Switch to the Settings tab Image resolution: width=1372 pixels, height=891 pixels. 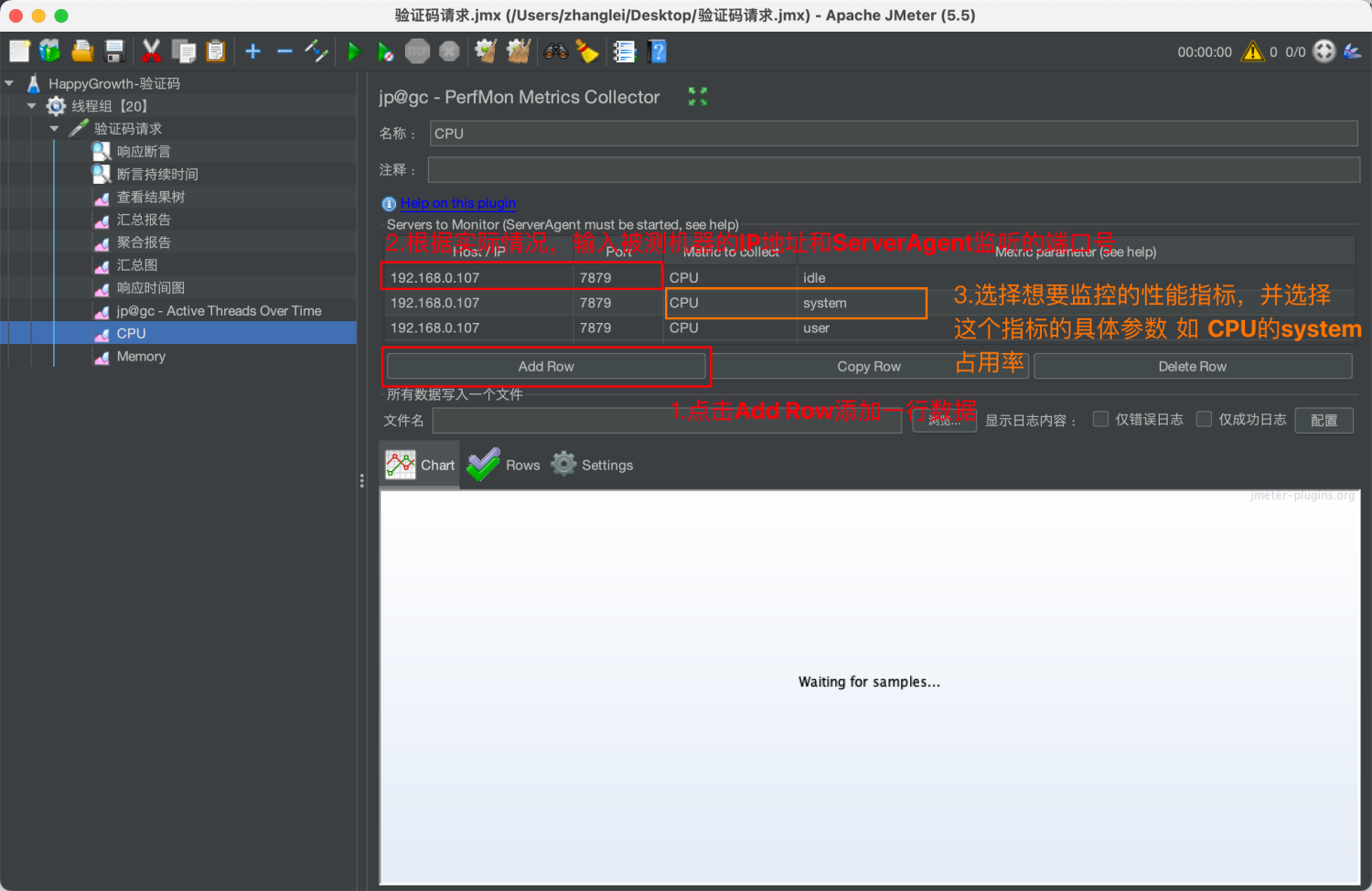pos(592,465)
